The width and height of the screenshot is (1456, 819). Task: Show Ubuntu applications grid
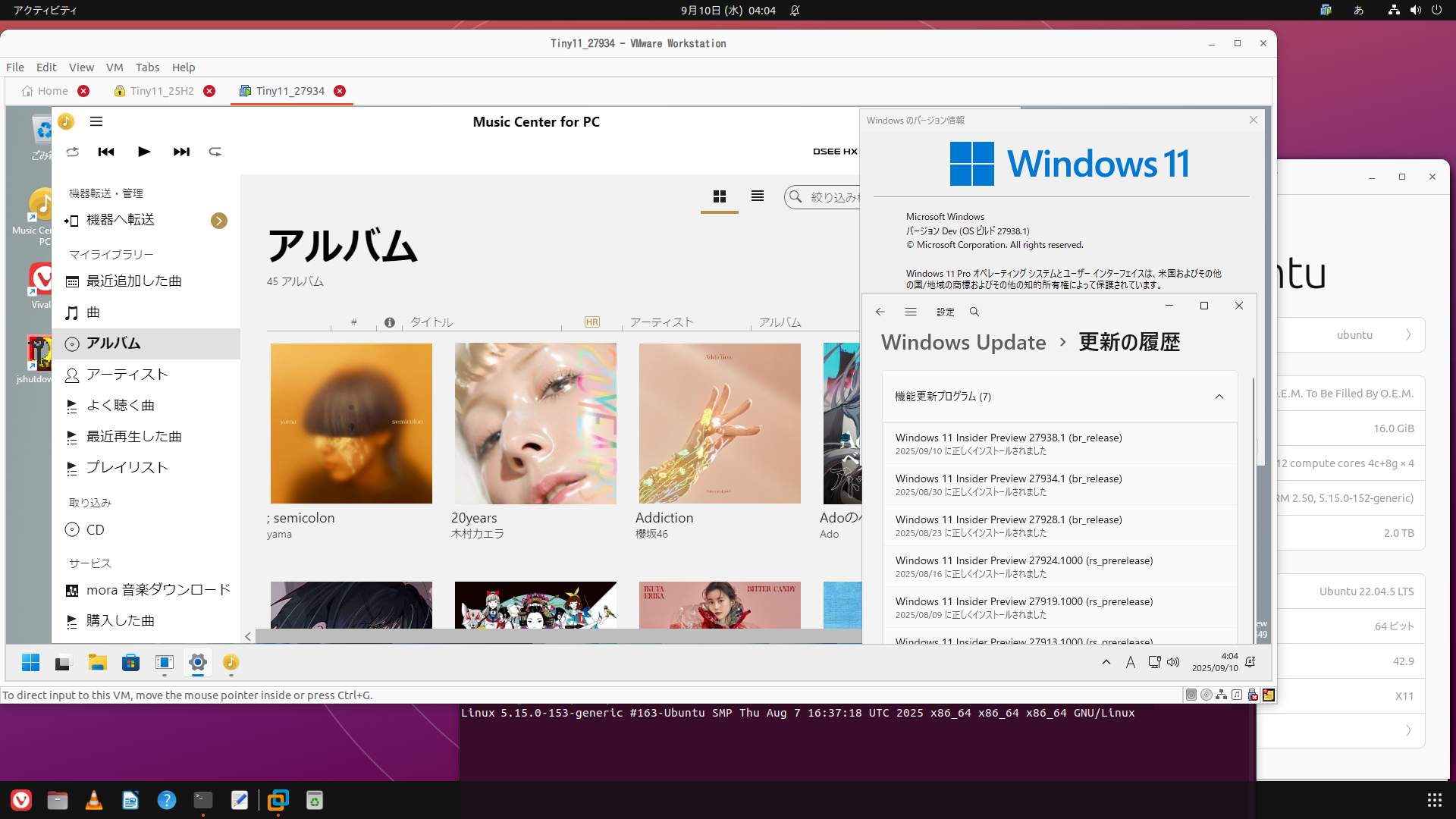1434,800
